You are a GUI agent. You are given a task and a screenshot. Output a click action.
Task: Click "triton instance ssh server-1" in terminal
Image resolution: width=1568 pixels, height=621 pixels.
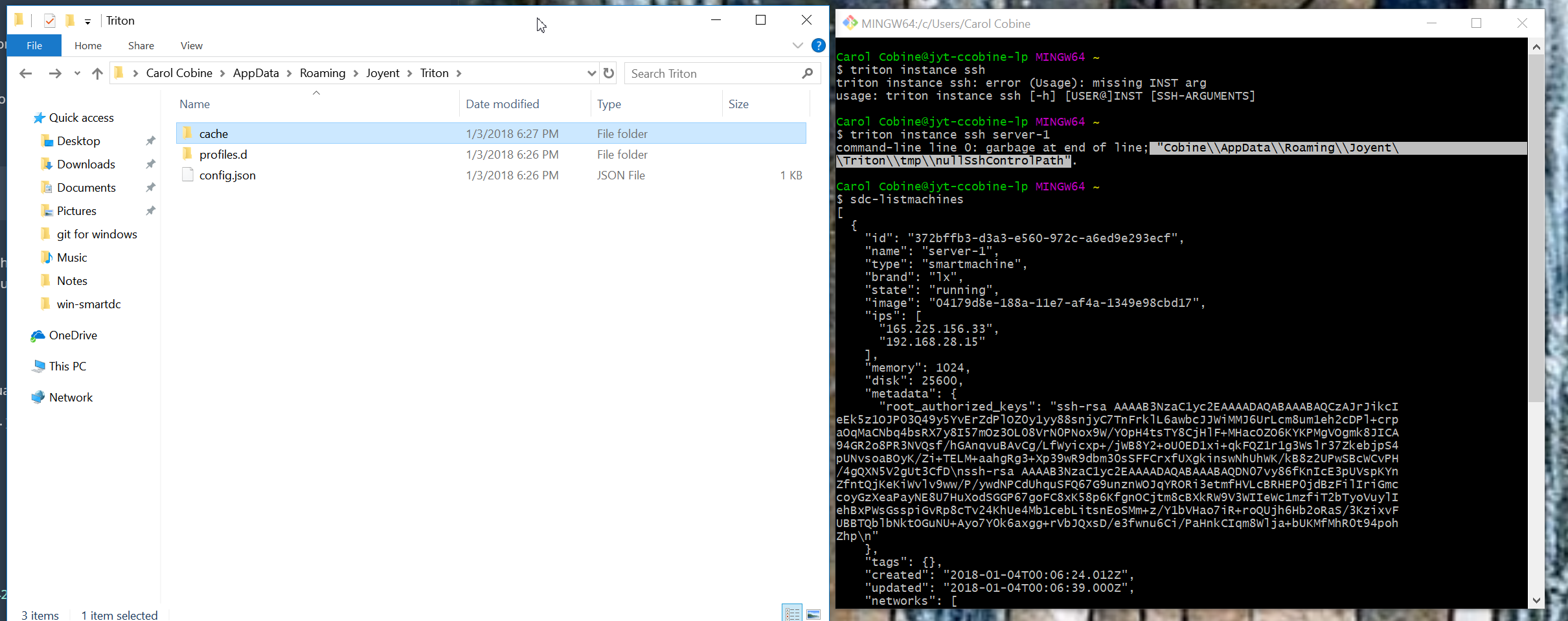click(x=950, y=135)
